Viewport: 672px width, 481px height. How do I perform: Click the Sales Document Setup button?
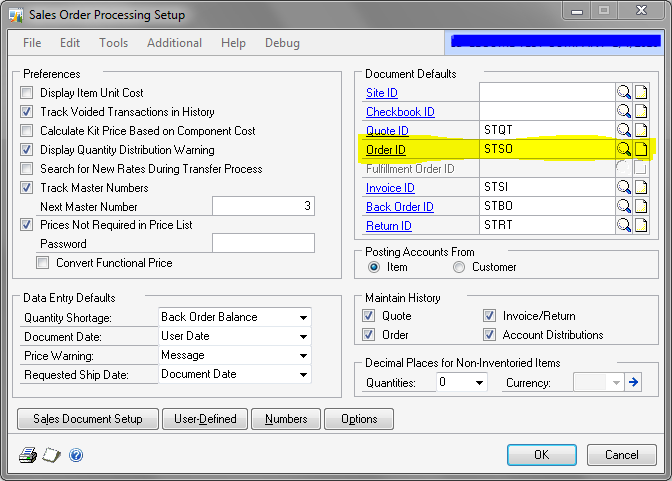(x=88, y=419)
